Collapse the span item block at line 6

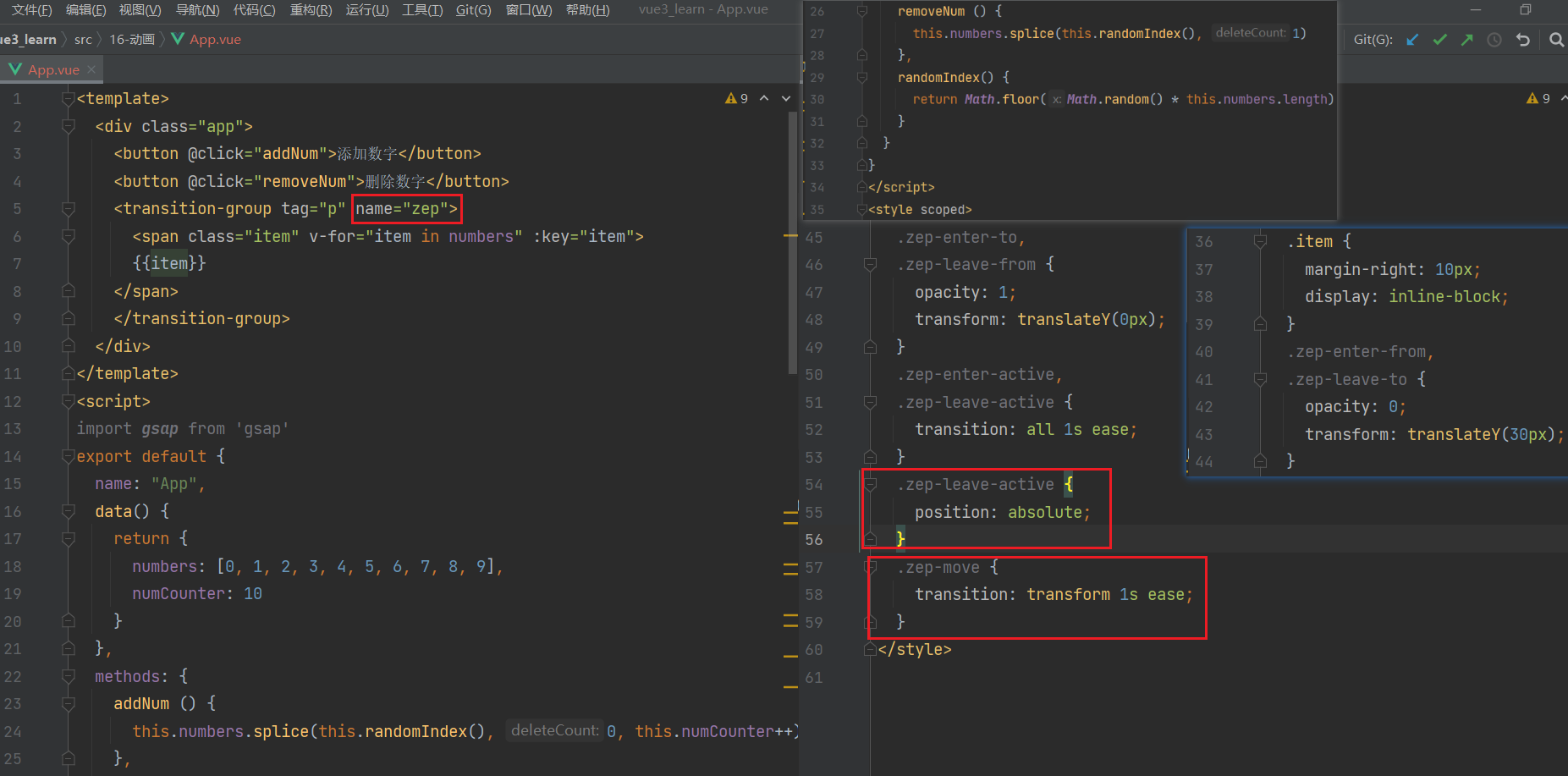69,236
